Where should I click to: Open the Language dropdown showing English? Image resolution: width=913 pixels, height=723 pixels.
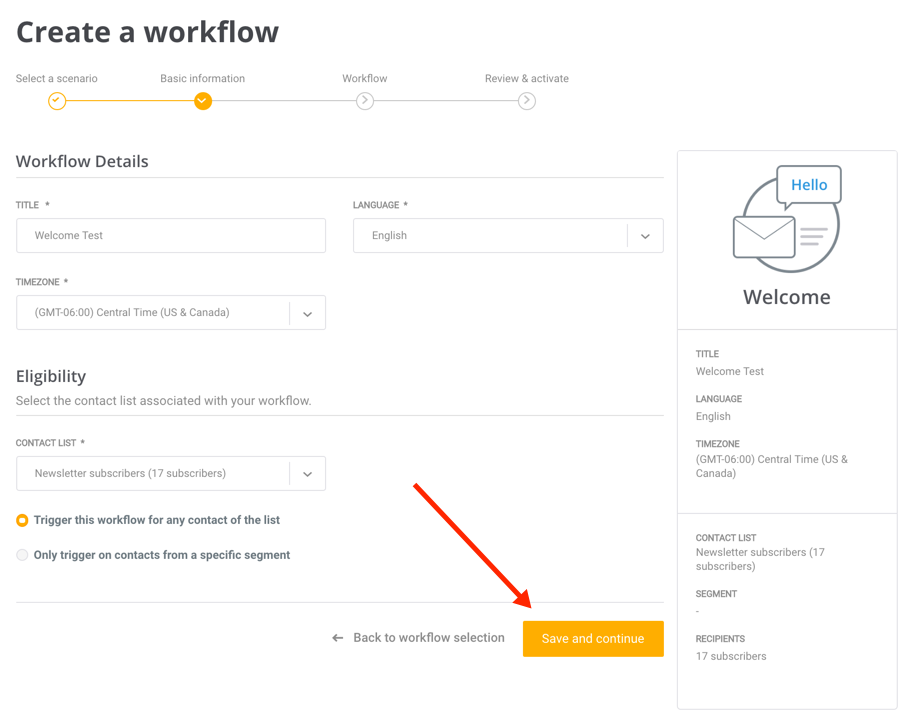pyautogui.click(x=507, y=236)
